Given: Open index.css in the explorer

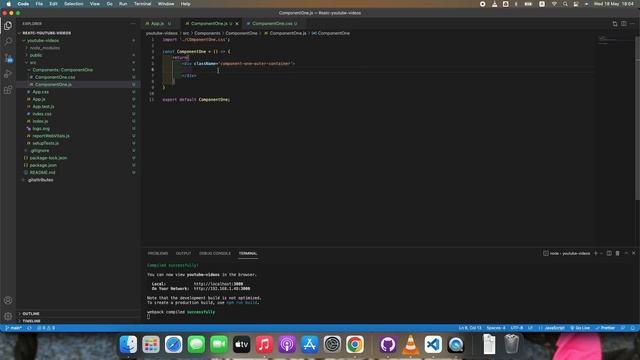Looking at the screenshot, I should pyautogui.click(x=42, y=114).
